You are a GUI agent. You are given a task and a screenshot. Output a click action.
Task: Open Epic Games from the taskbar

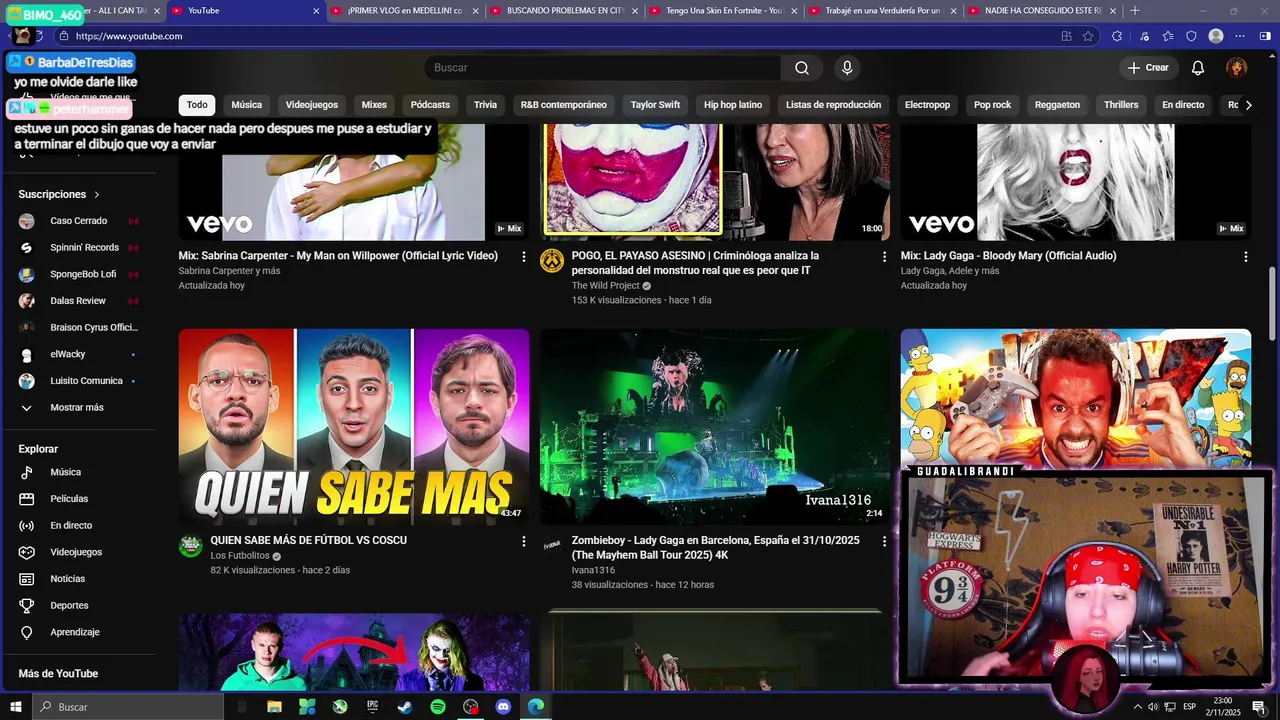point(372,707)
